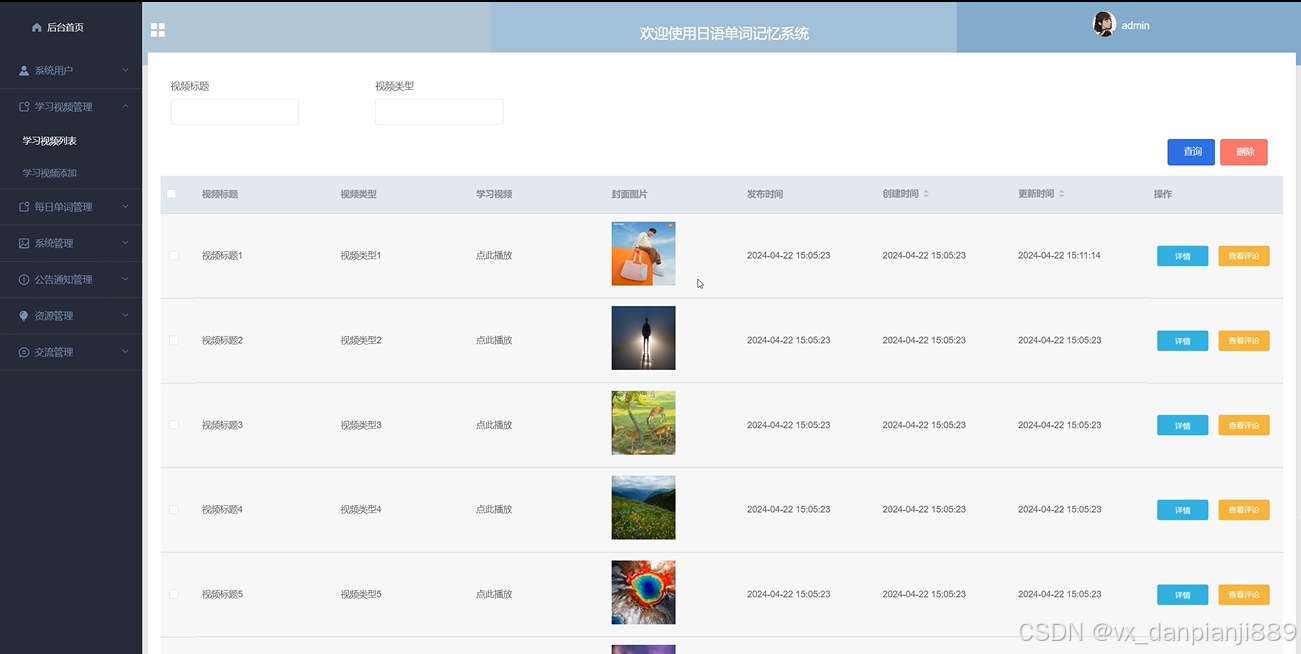Expand the 公告通知管理 menu chevron

pos(125,280)
